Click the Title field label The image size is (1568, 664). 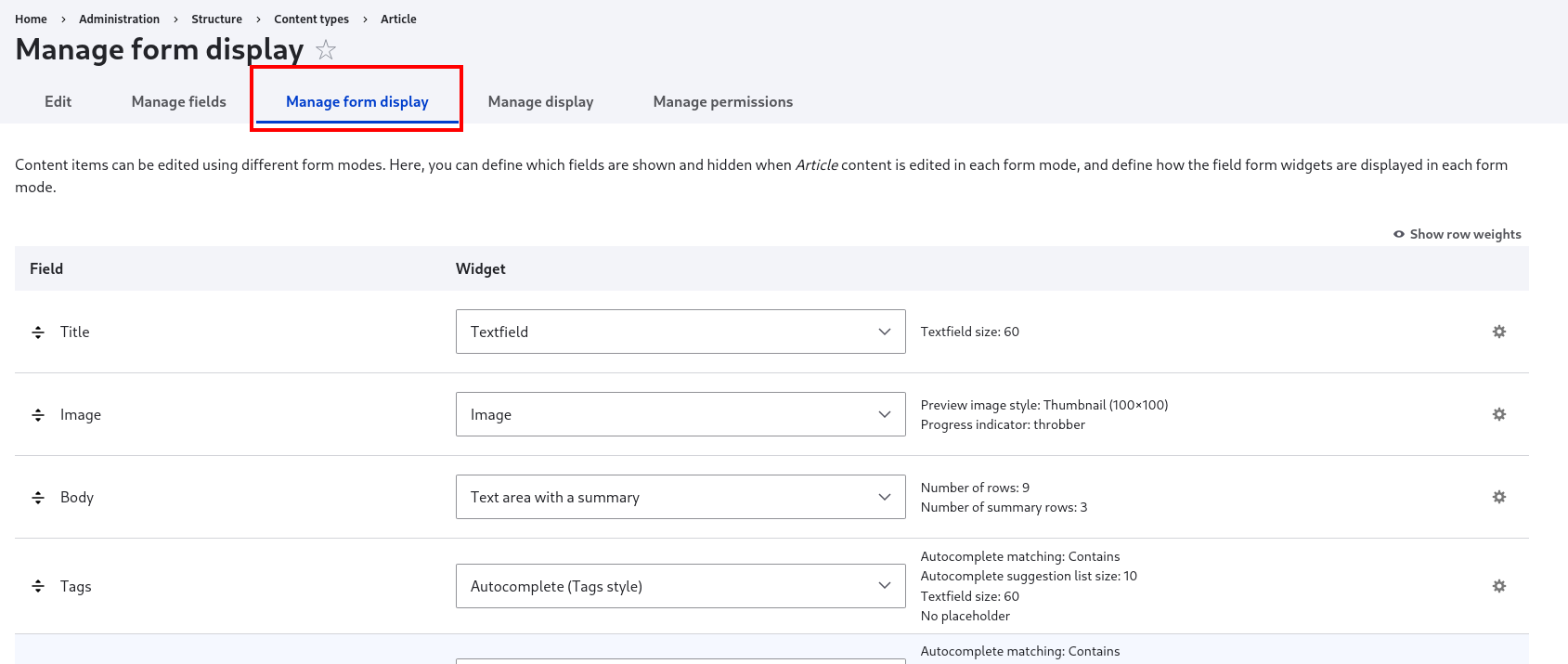point(75,332)
